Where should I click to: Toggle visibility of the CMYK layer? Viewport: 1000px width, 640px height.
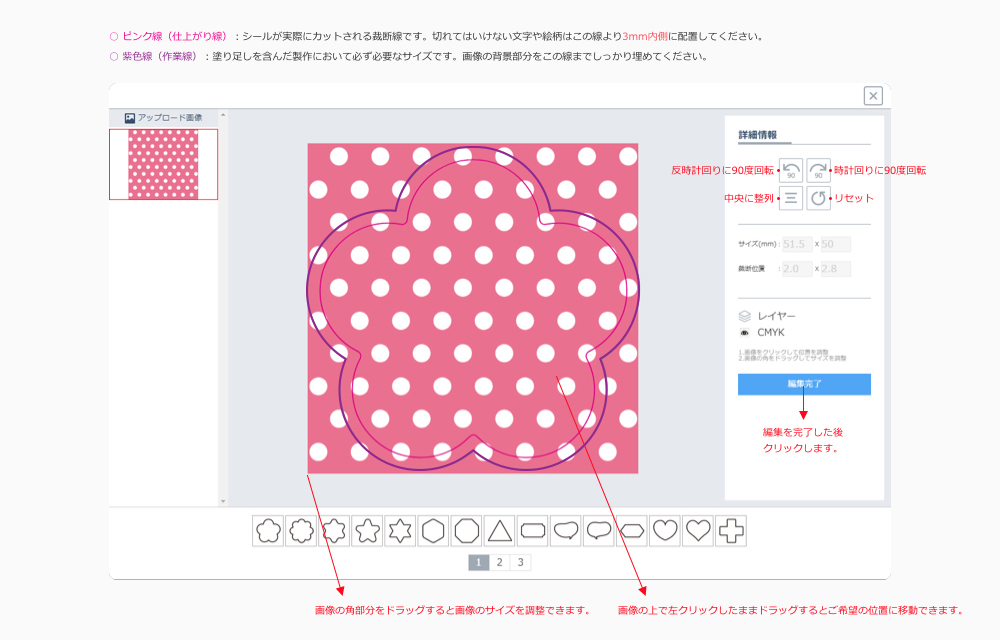[745, 332]
